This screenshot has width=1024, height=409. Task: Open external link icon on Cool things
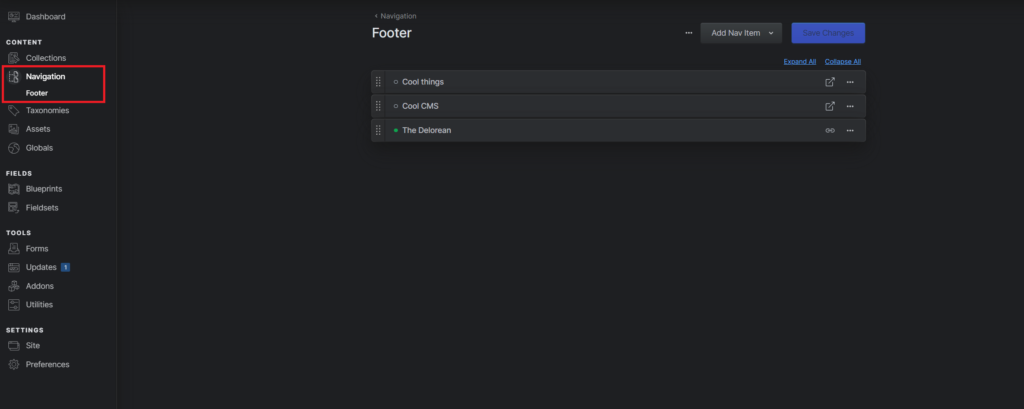(x=829, y=82)
